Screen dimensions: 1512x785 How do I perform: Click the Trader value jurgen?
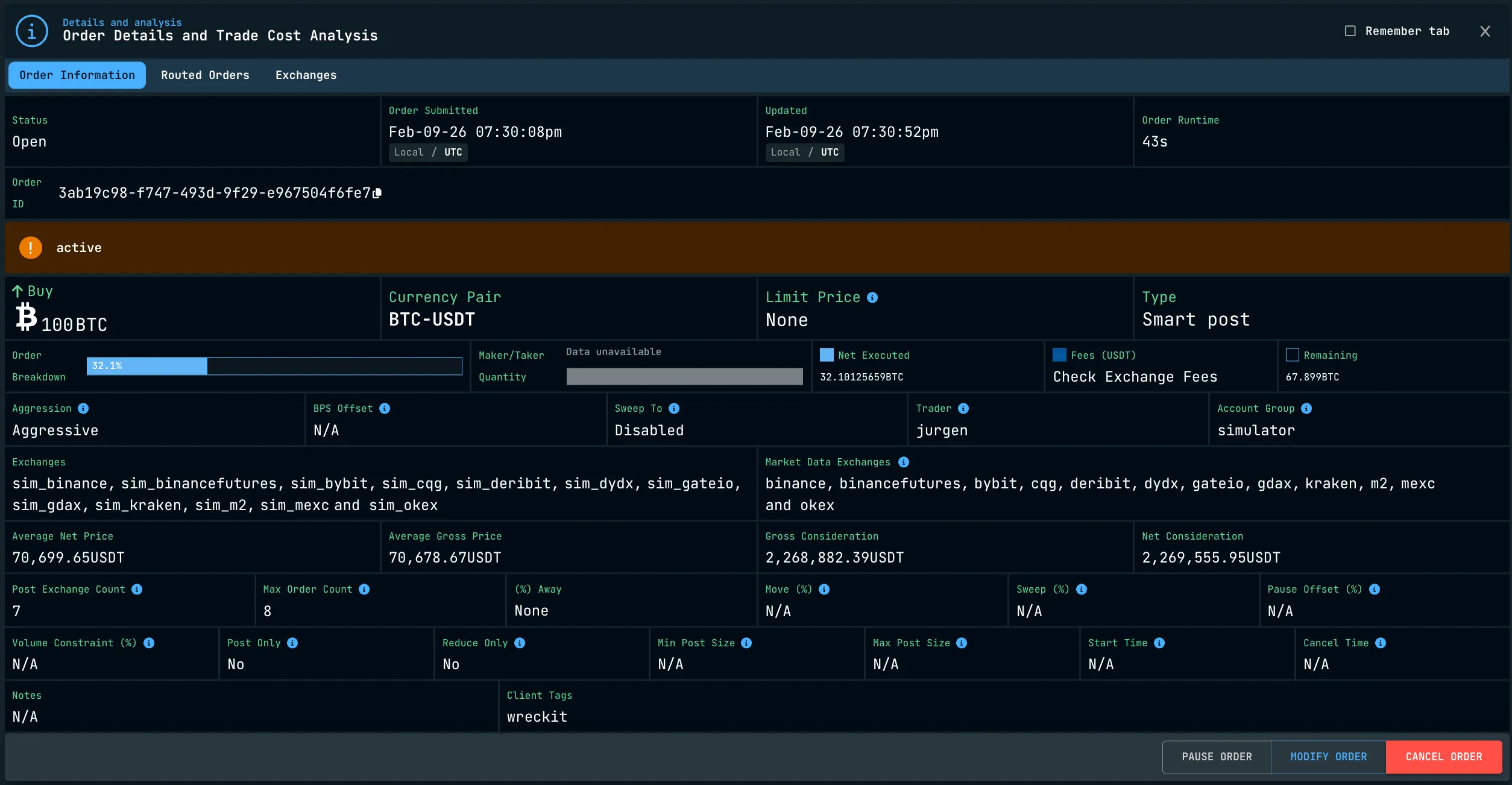point(942,430)
